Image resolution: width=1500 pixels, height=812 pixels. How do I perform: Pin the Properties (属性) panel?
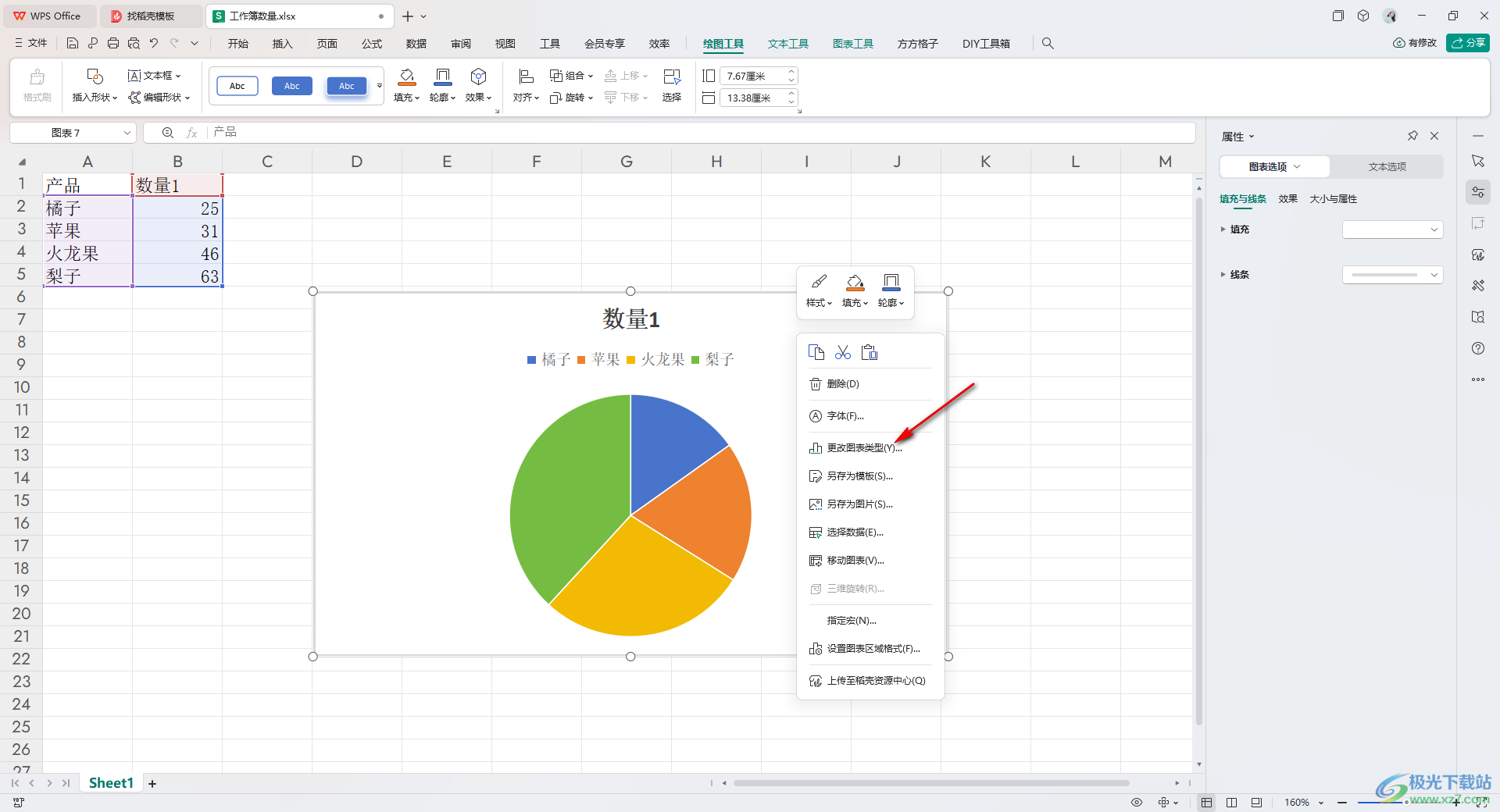pos(1412,136)
